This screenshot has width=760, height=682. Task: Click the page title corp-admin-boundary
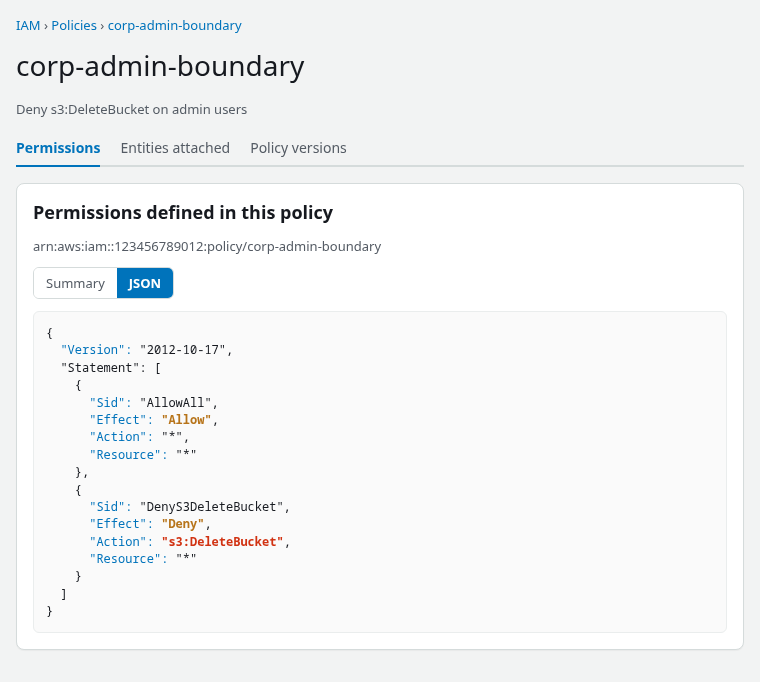160,66
